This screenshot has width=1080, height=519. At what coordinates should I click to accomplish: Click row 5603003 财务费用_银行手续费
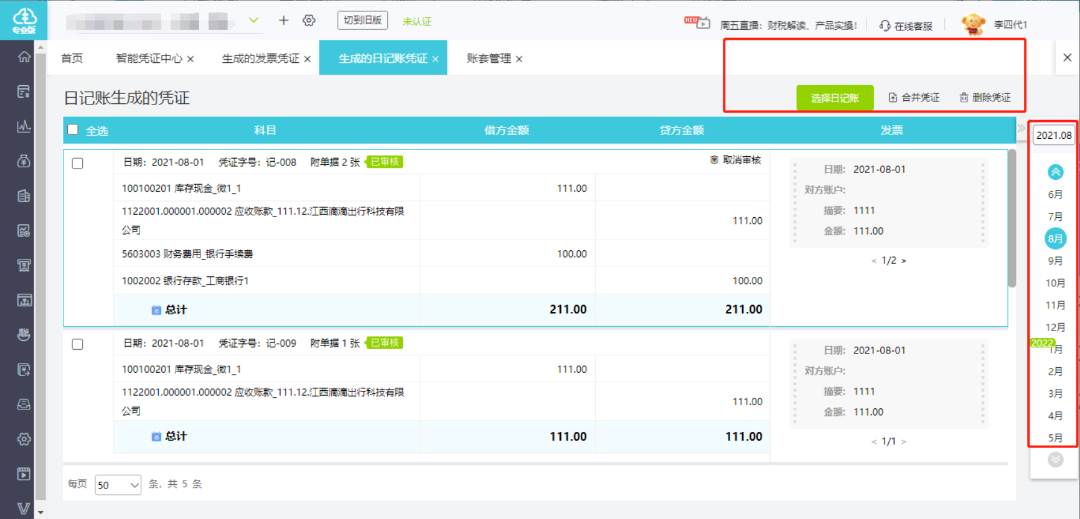click(442, 254)
